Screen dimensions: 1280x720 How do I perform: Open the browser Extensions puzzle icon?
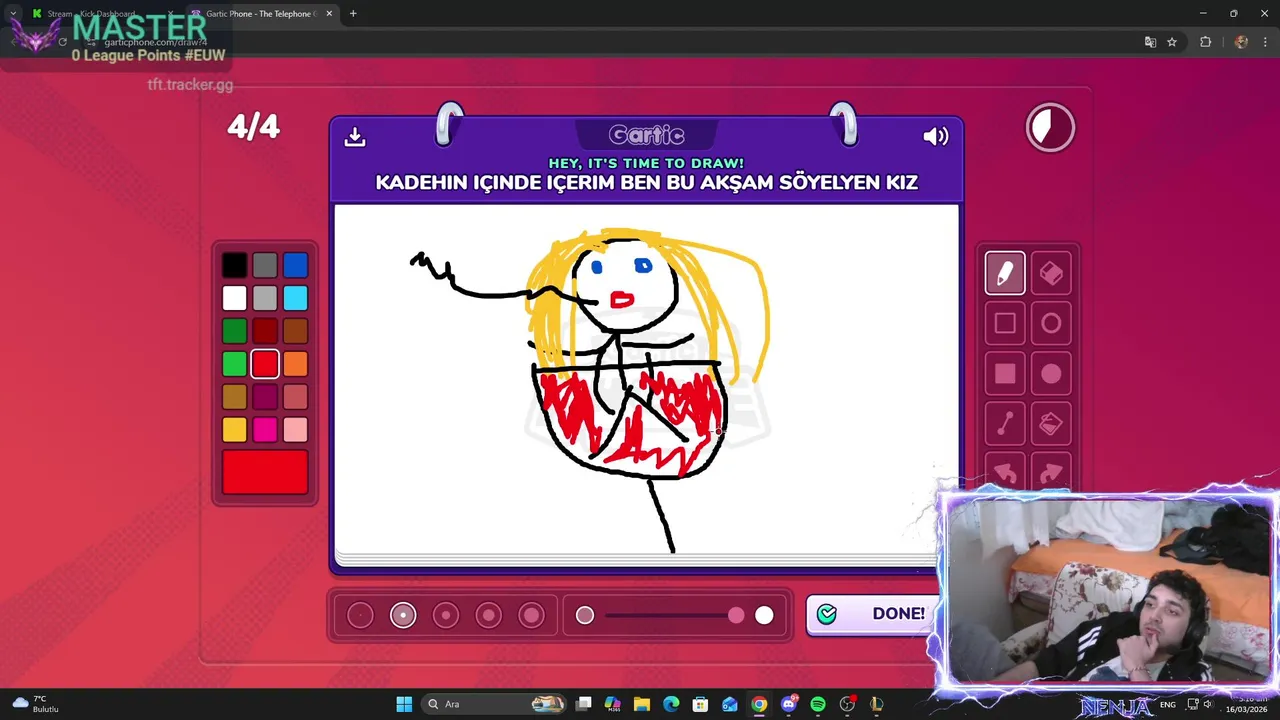coord(1205,42)
